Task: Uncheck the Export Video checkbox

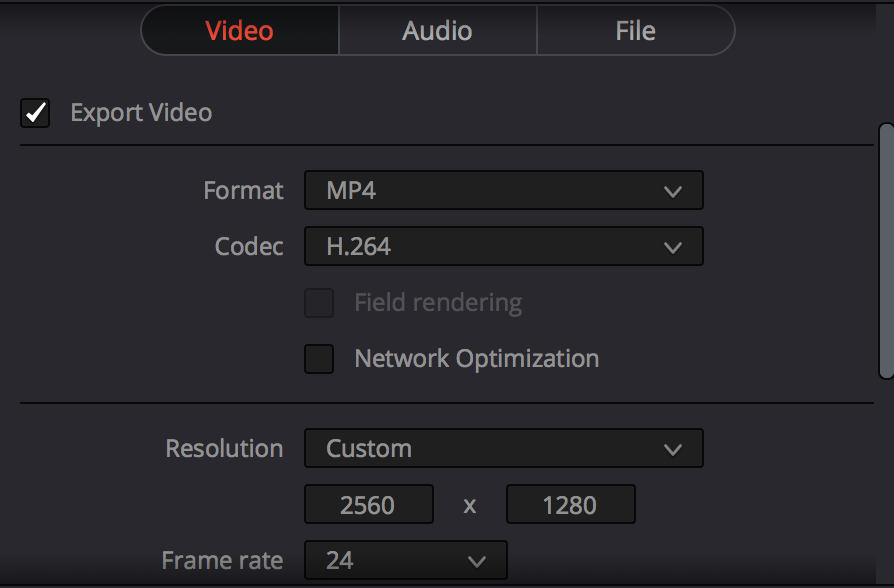Action: point(35,112)
